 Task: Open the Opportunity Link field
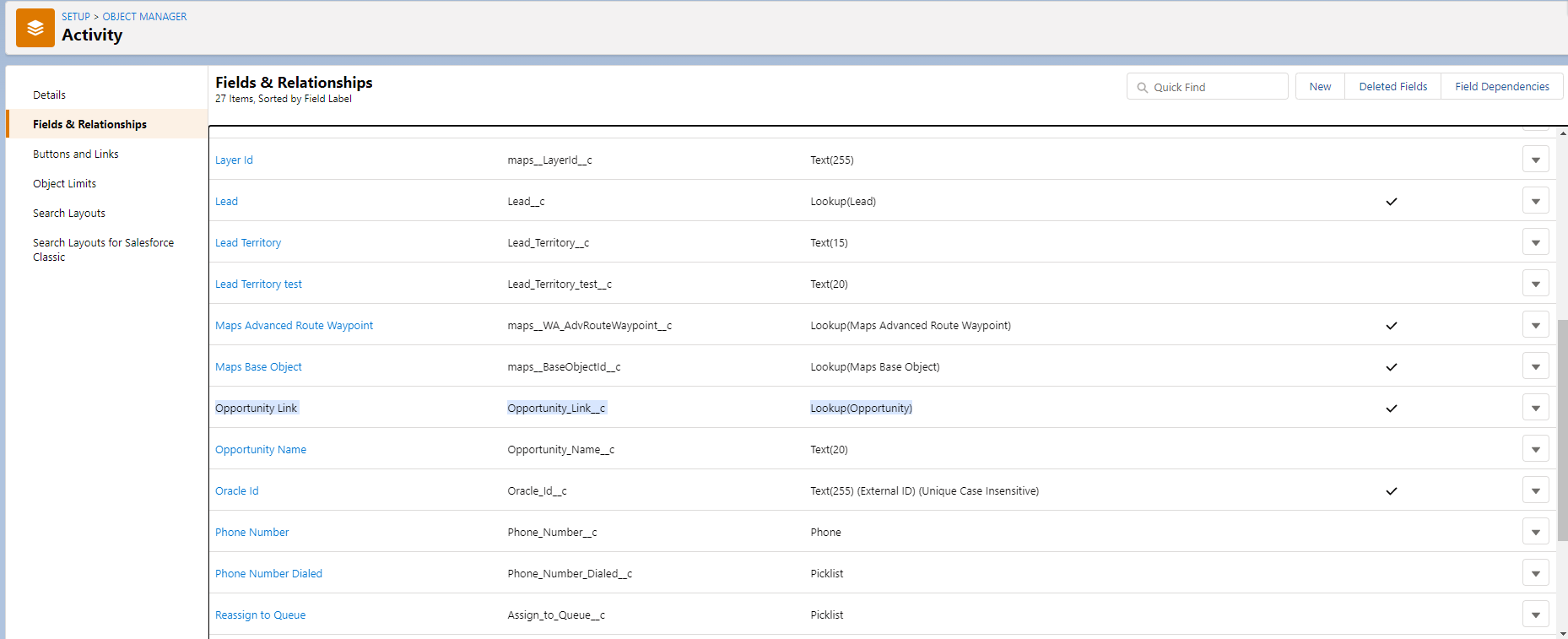coord(256,408)
